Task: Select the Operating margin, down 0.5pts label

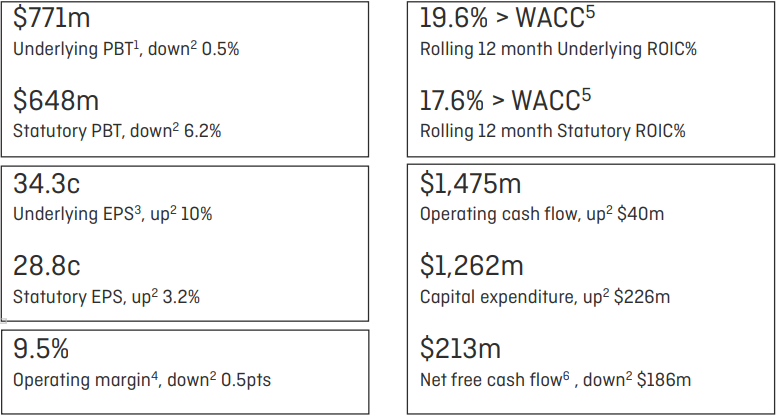Action: 142,380
